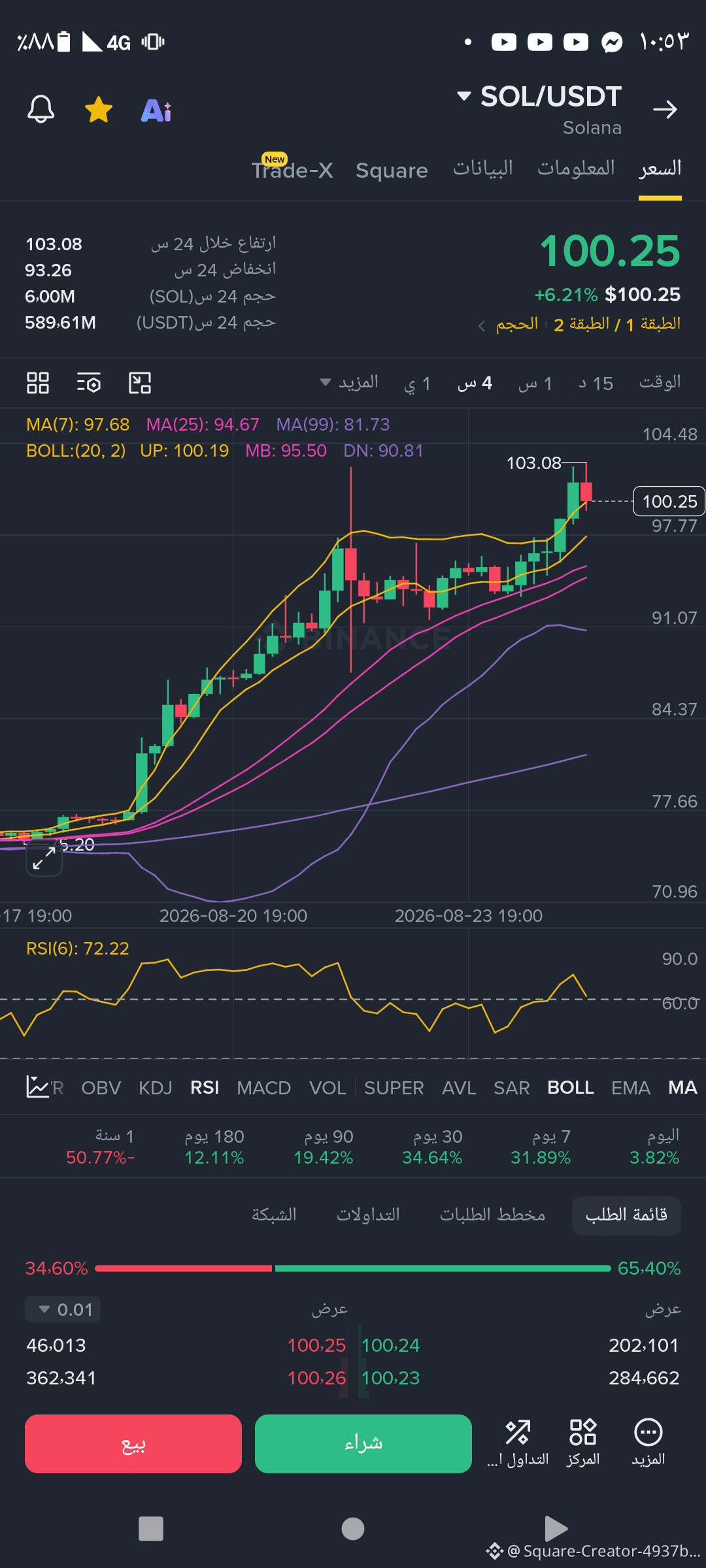Viewport: 706px width, 1568px height.
Task: Toggle the OBV indicator
Action: pos(101,1088)
